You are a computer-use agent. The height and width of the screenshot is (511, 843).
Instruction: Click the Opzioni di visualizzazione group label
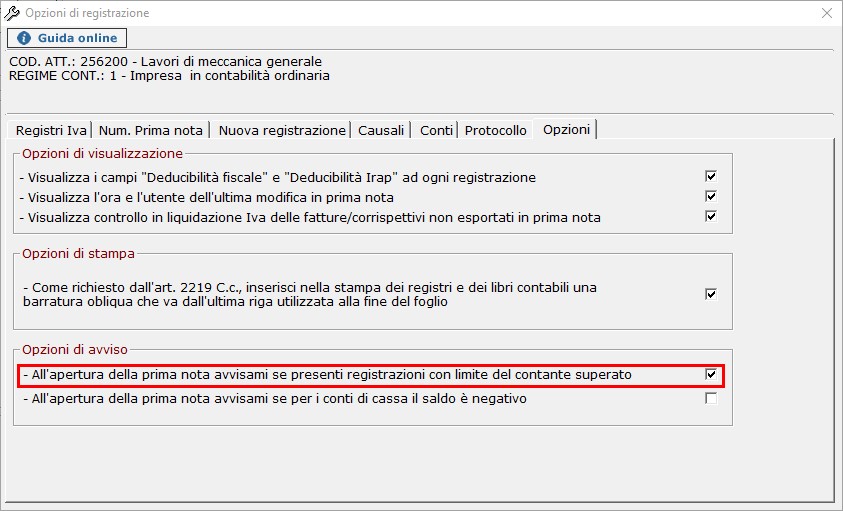pos(102,153)
